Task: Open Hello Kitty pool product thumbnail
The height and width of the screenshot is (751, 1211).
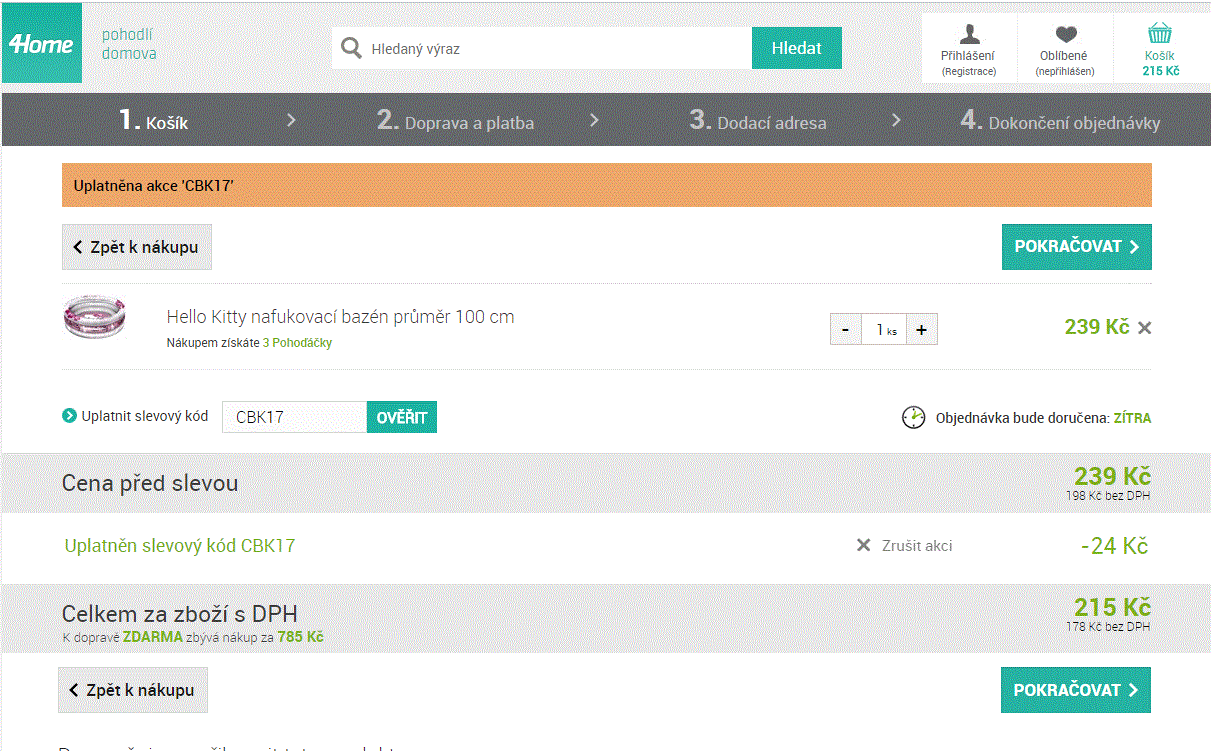Action: point(92,319)
